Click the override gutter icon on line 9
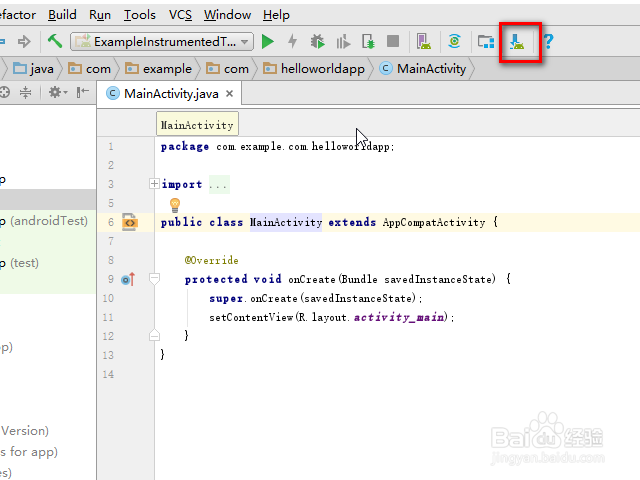 (128, 280)
